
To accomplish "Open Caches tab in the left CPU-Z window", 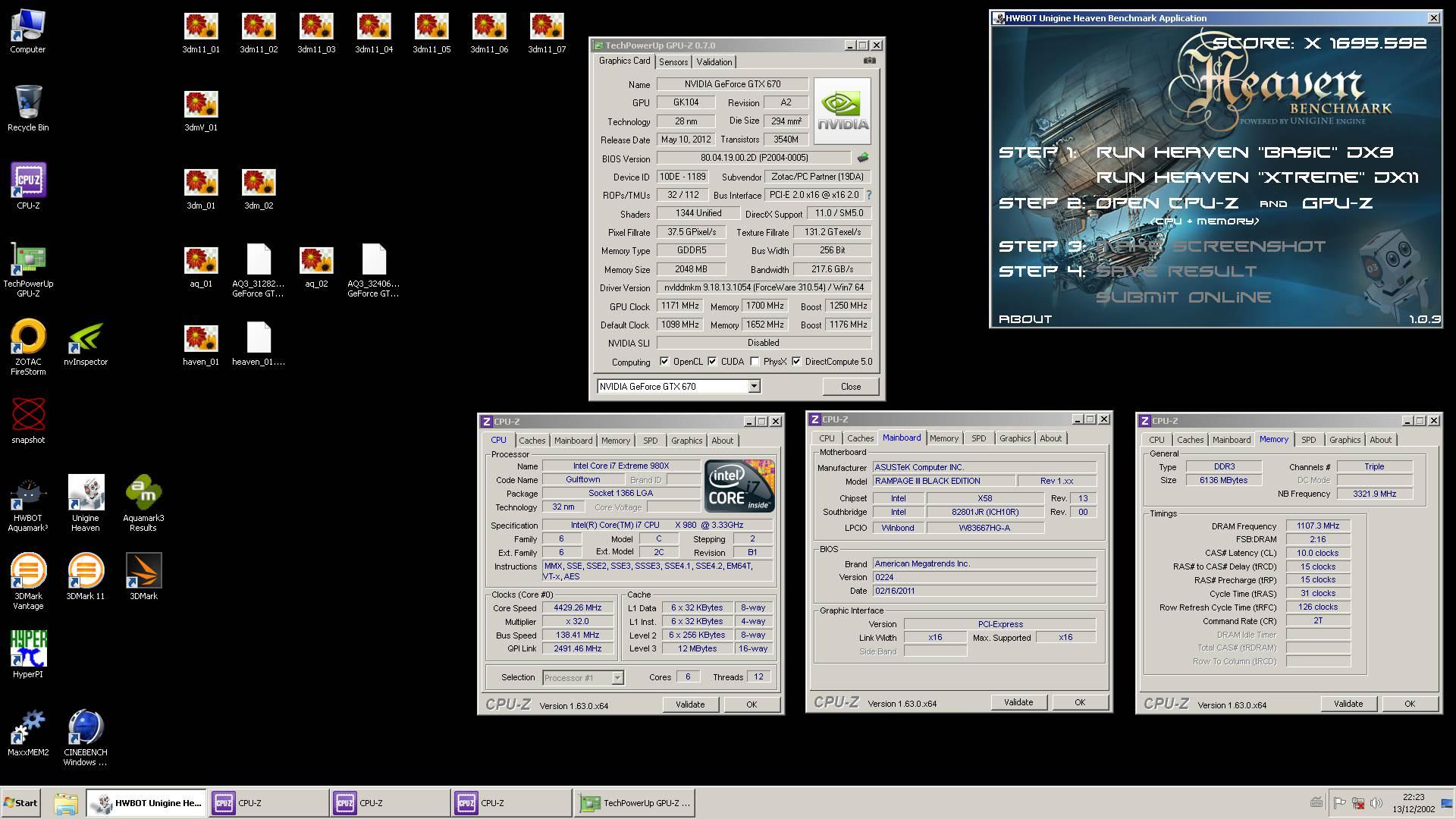I will click(x=532, y=441).
